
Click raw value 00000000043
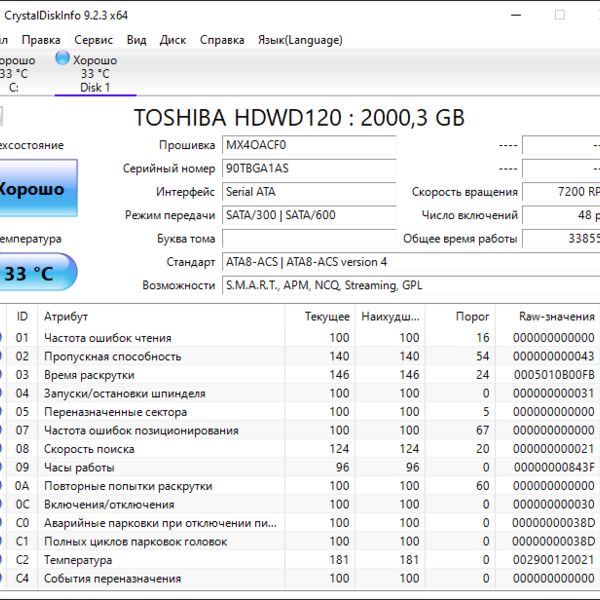pyautogui.click(x=553, y=357)
